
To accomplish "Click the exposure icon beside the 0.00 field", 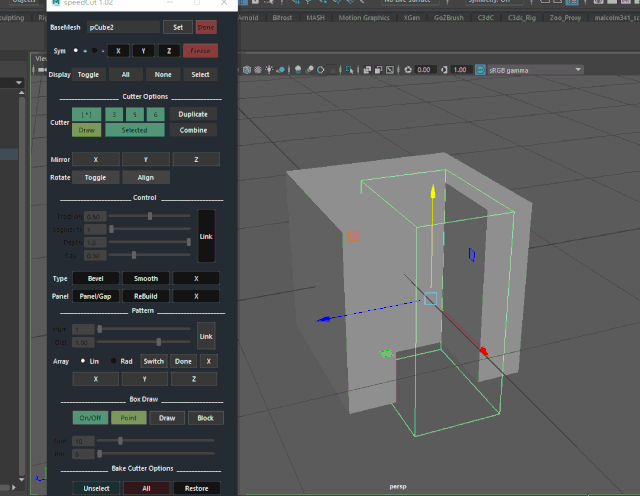I will pos(406,70).
